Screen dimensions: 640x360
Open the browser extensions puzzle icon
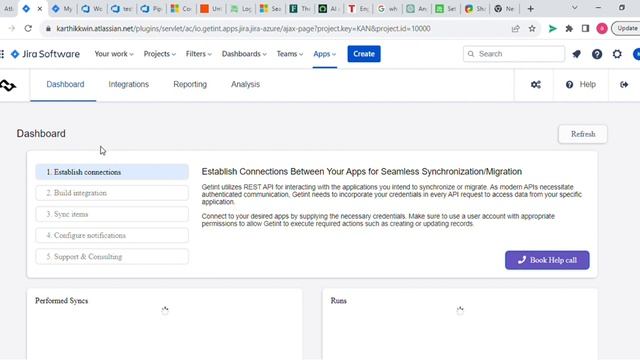(569, 29)
